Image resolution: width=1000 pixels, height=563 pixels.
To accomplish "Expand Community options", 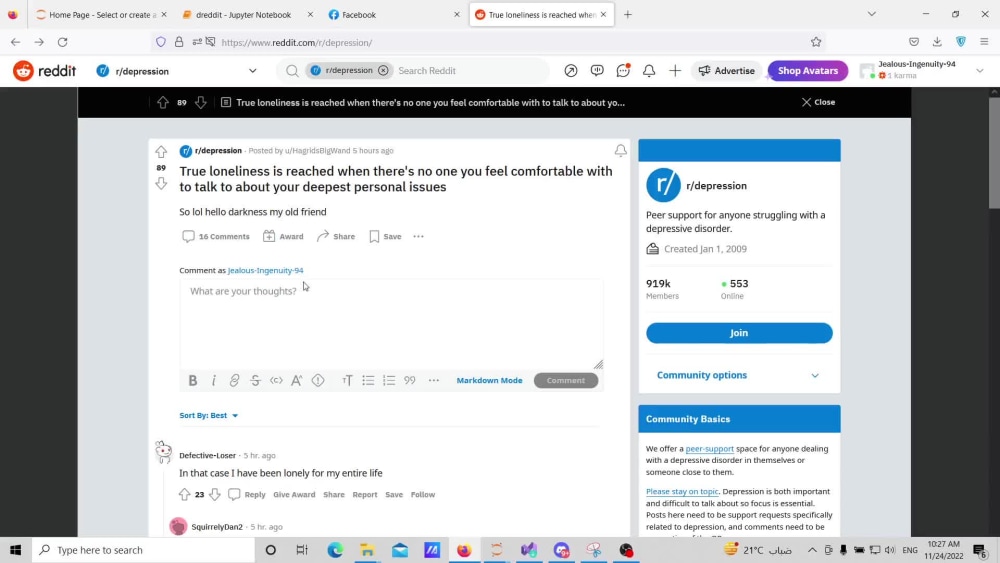I will (739, 375).
